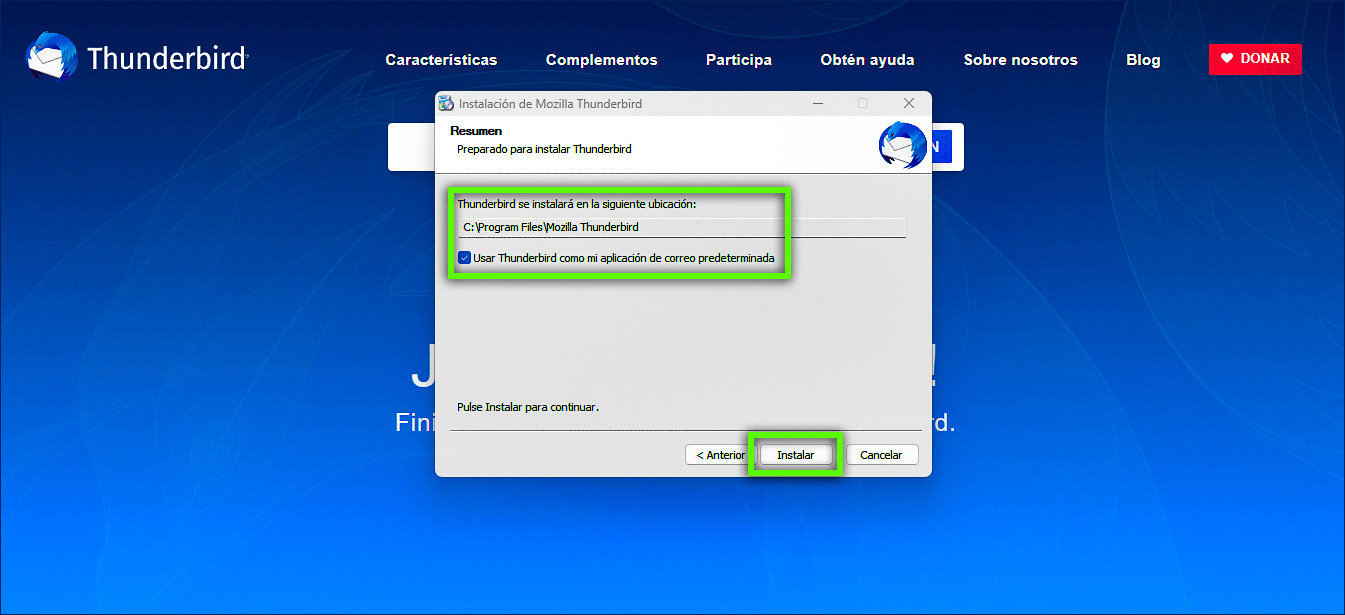Click the Thunderbird logo in the installer header
This screenshot has width=1345, height=615.
coord(902,145)
